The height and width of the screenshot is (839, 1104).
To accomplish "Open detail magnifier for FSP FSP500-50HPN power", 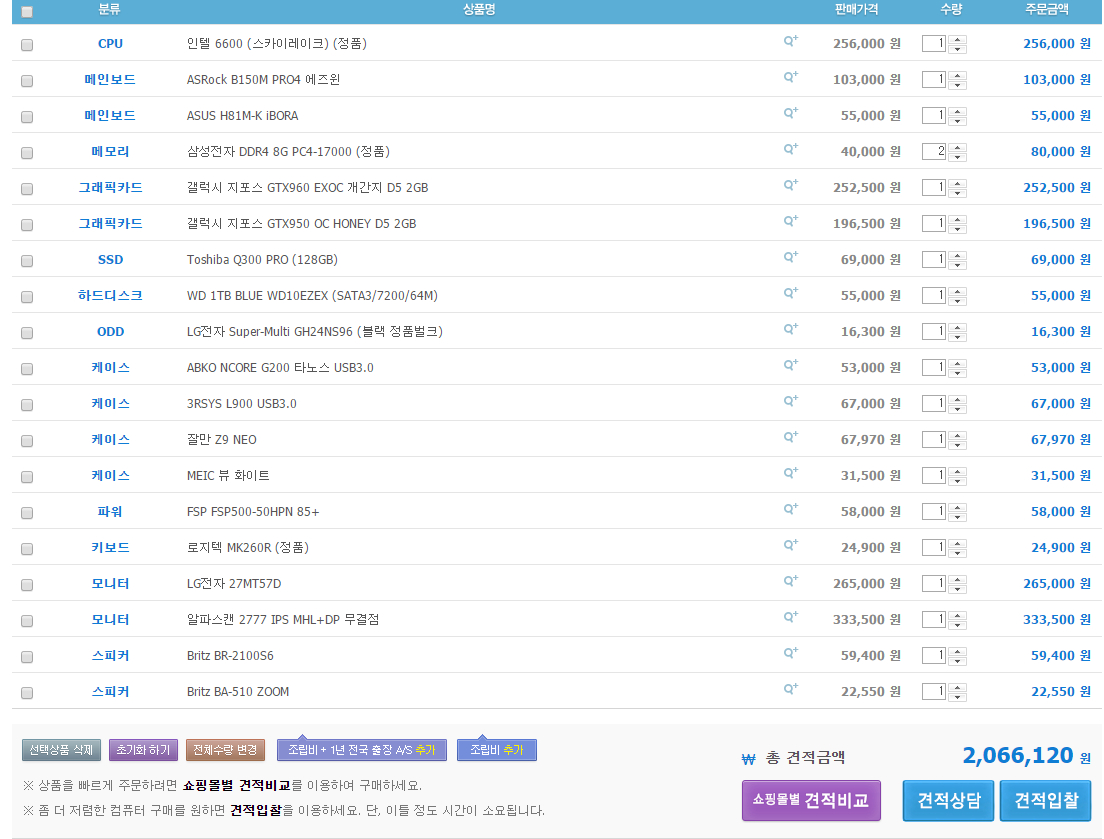I will 790,510.
